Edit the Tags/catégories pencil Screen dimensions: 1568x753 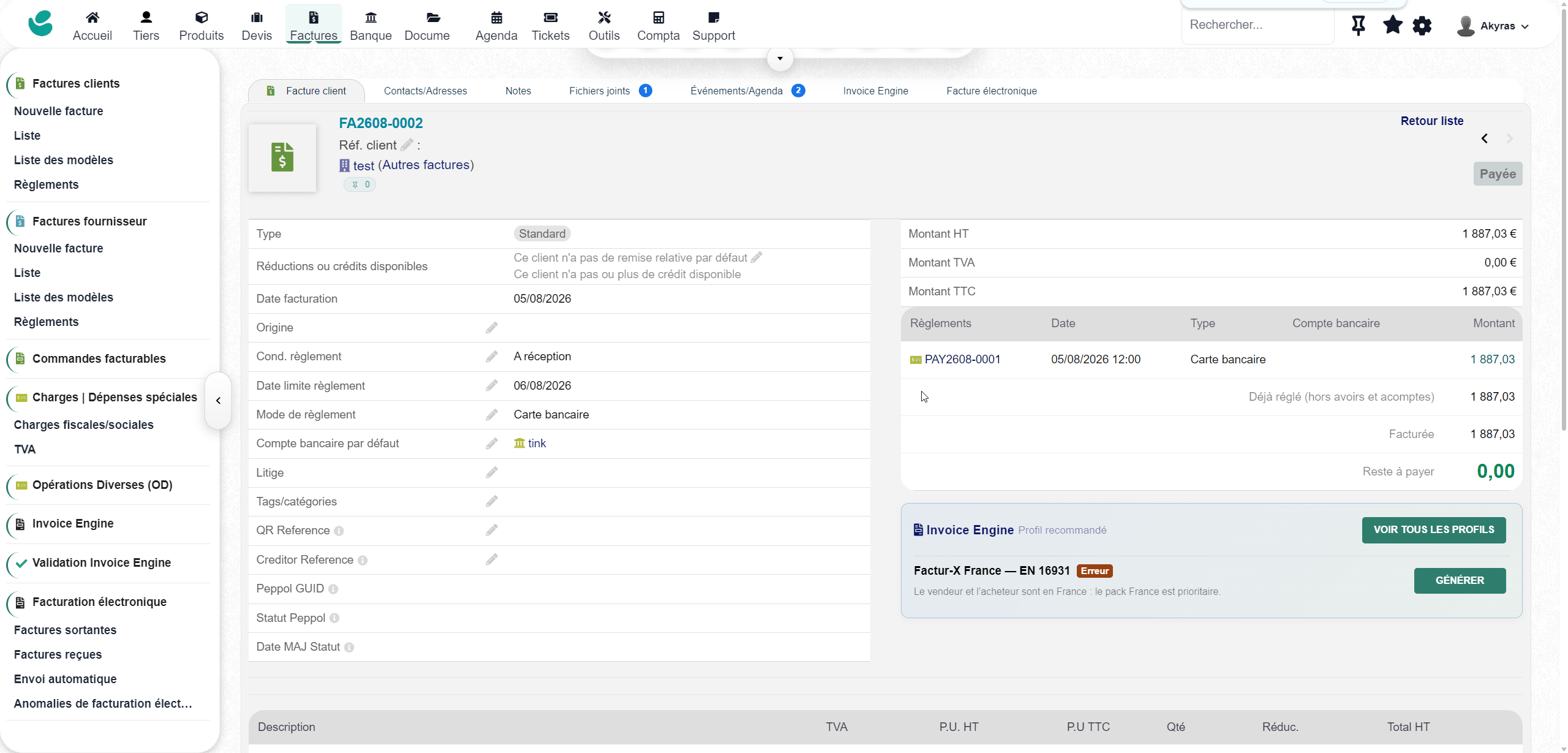492,501
